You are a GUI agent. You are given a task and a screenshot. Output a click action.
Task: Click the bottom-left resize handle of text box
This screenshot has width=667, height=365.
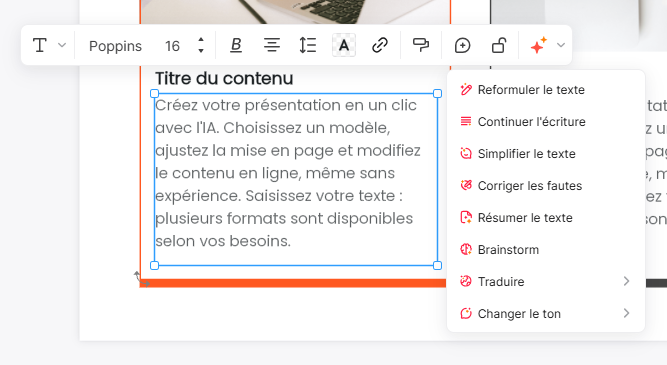pyautogui.click(x=154, y=265)
